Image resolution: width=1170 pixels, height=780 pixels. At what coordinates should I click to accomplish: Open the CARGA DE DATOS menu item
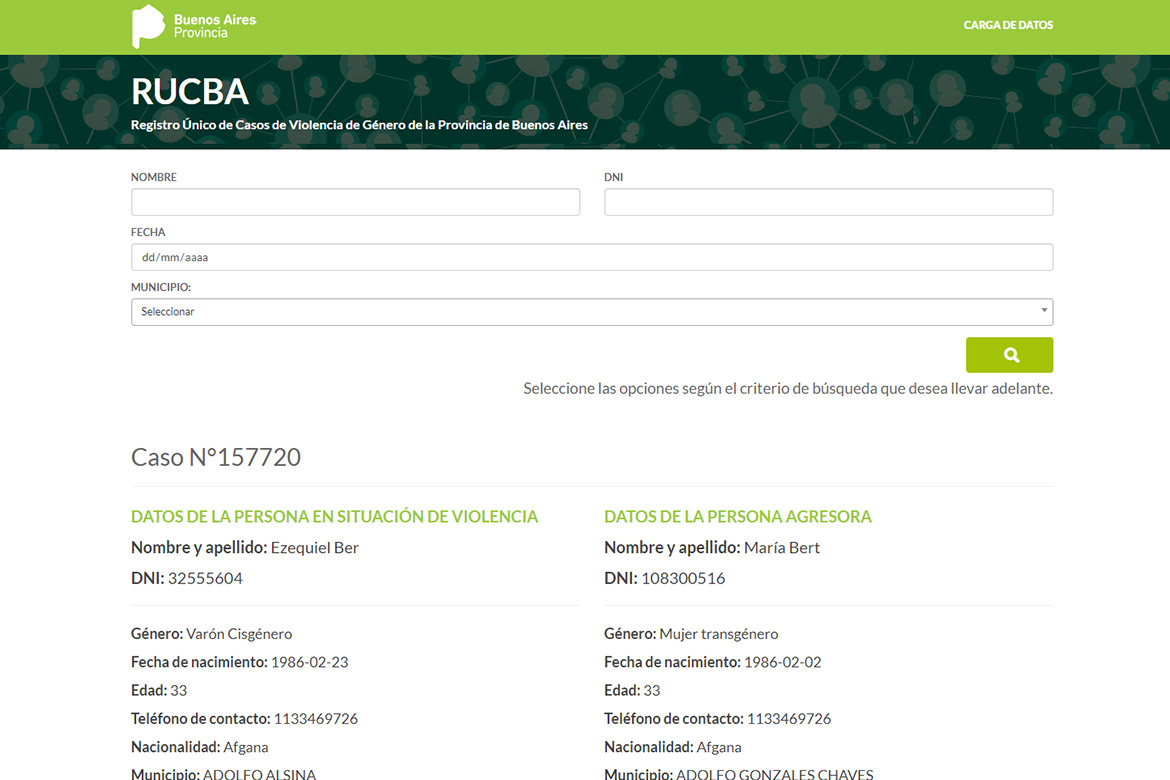pos(1007,25)
